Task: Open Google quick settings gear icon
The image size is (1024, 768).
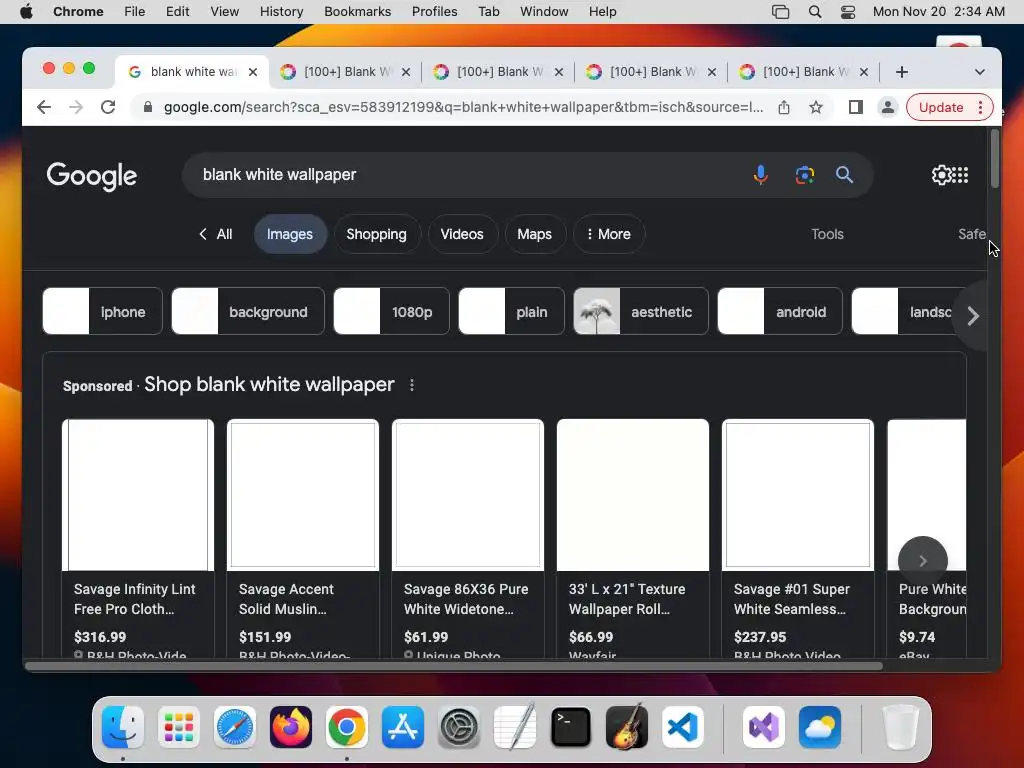Action: point(941,174)
